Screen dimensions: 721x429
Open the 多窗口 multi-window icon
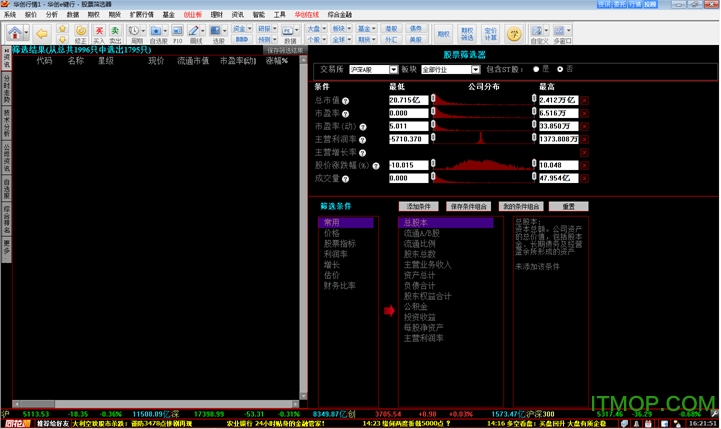pyautogui.click(x=559, y=31)
